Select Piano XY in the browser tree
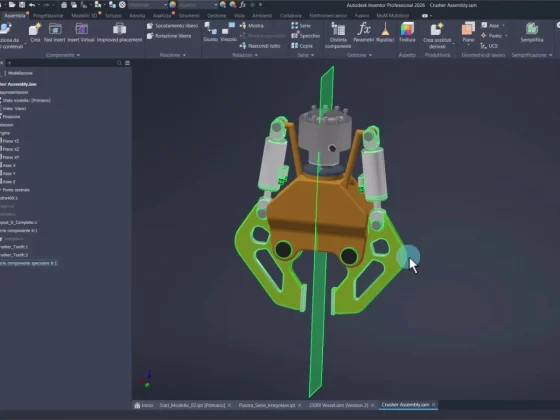 pos(10,157)
